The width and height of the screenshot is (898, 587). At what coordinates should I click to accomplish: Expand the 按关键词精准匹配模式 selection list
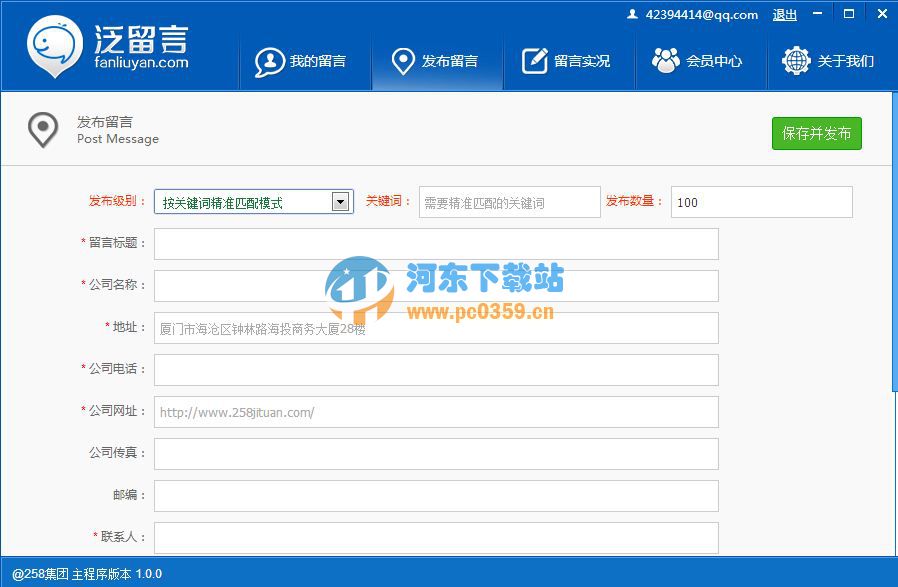[340, 201]
